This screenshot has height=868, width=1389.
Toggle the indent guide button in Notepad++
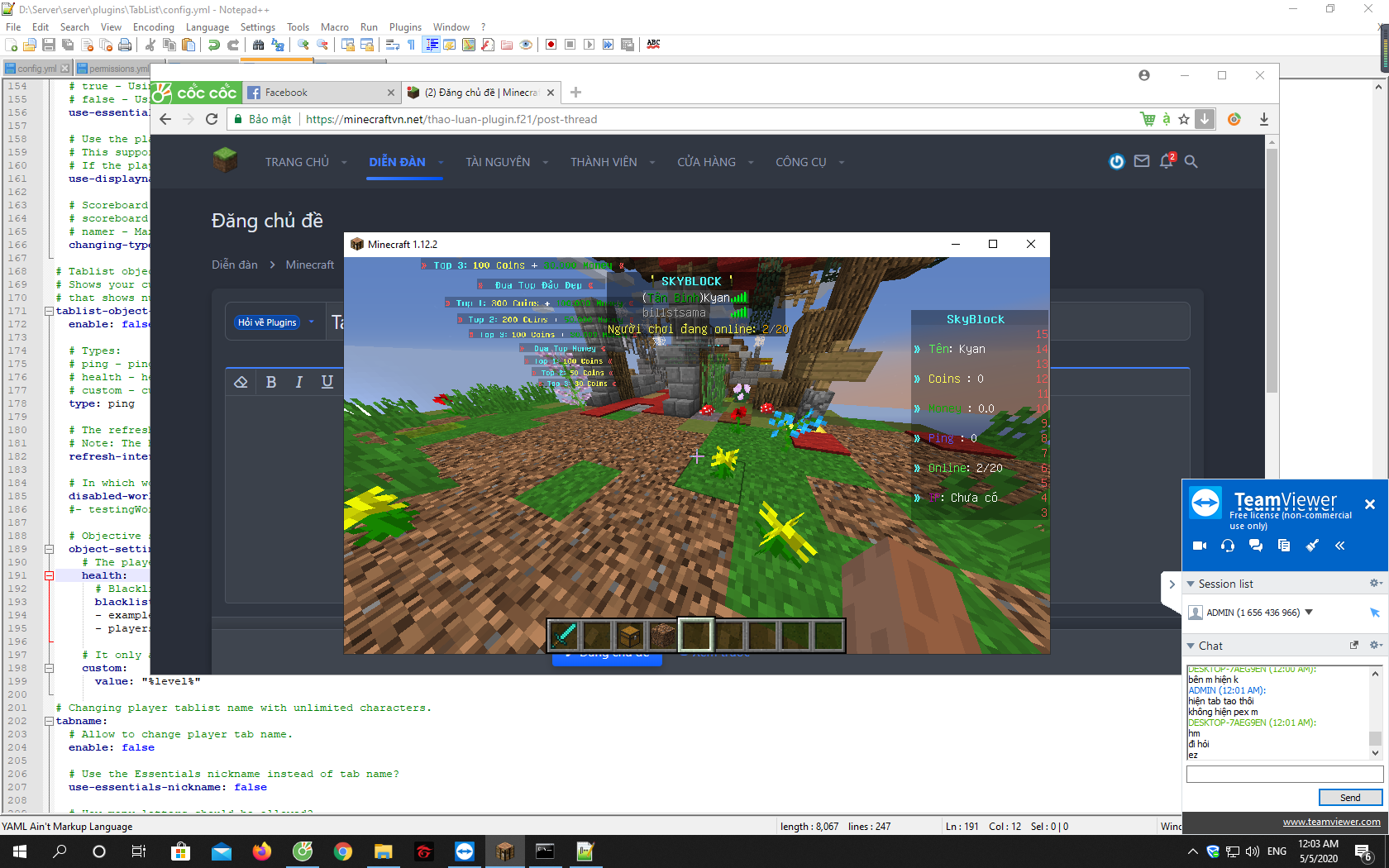431,45
